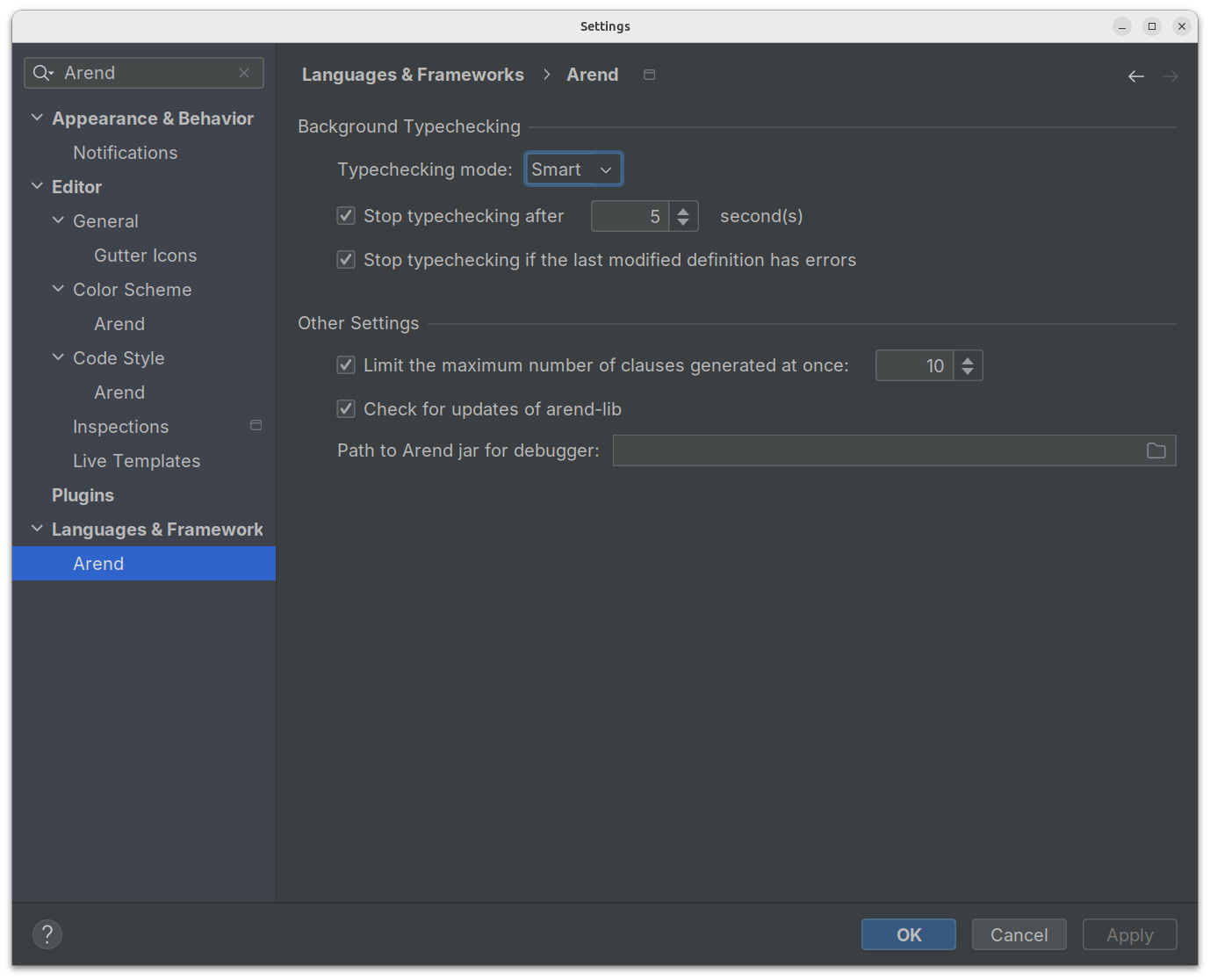Clear the Arend search text

[244, 73]
